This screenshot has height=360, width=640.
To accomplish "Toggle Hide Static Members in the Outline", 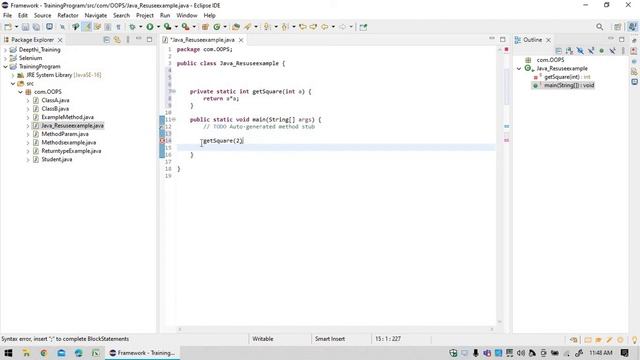I will [x=591, y=51].
